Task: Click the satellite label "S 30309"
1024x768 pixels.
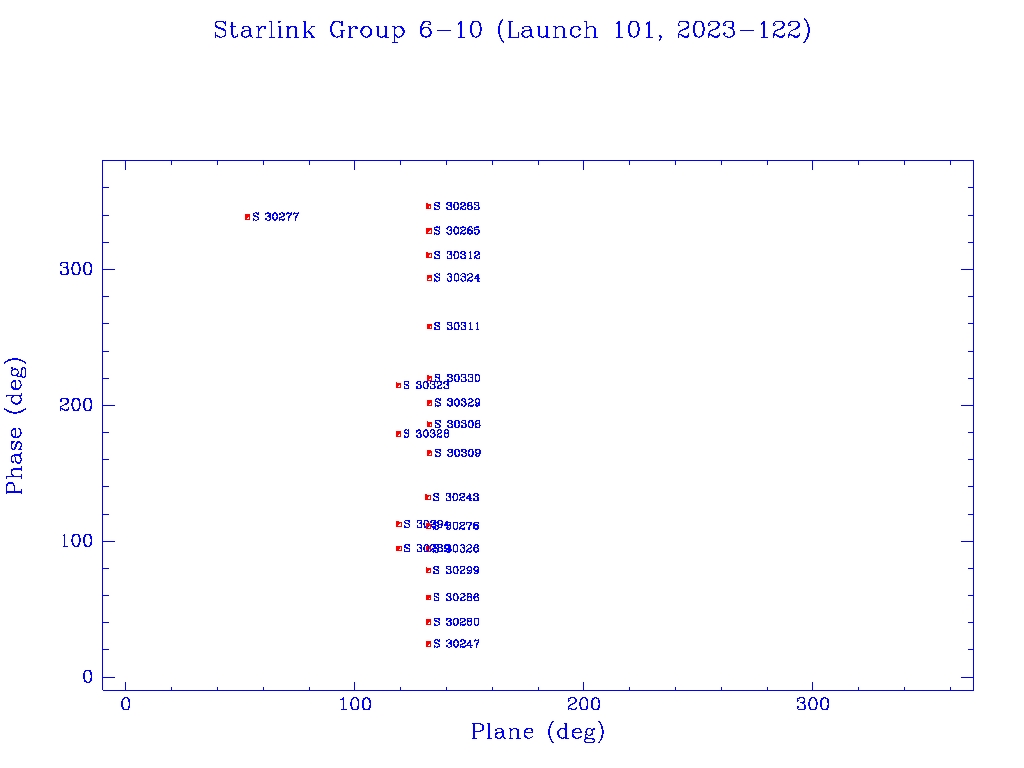Action: tap(457, 453)
